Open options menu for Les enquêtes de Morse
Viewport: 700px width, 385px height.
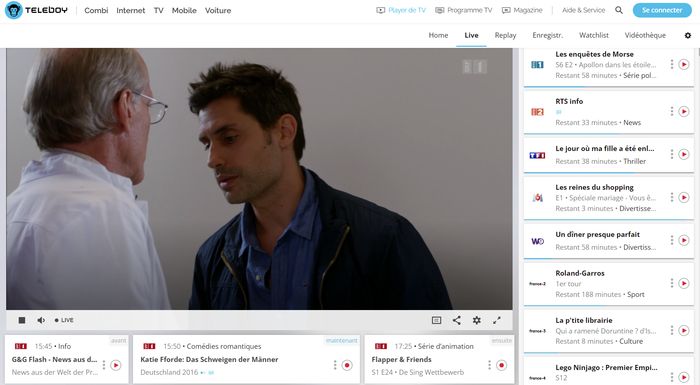[x=671, y=64]
